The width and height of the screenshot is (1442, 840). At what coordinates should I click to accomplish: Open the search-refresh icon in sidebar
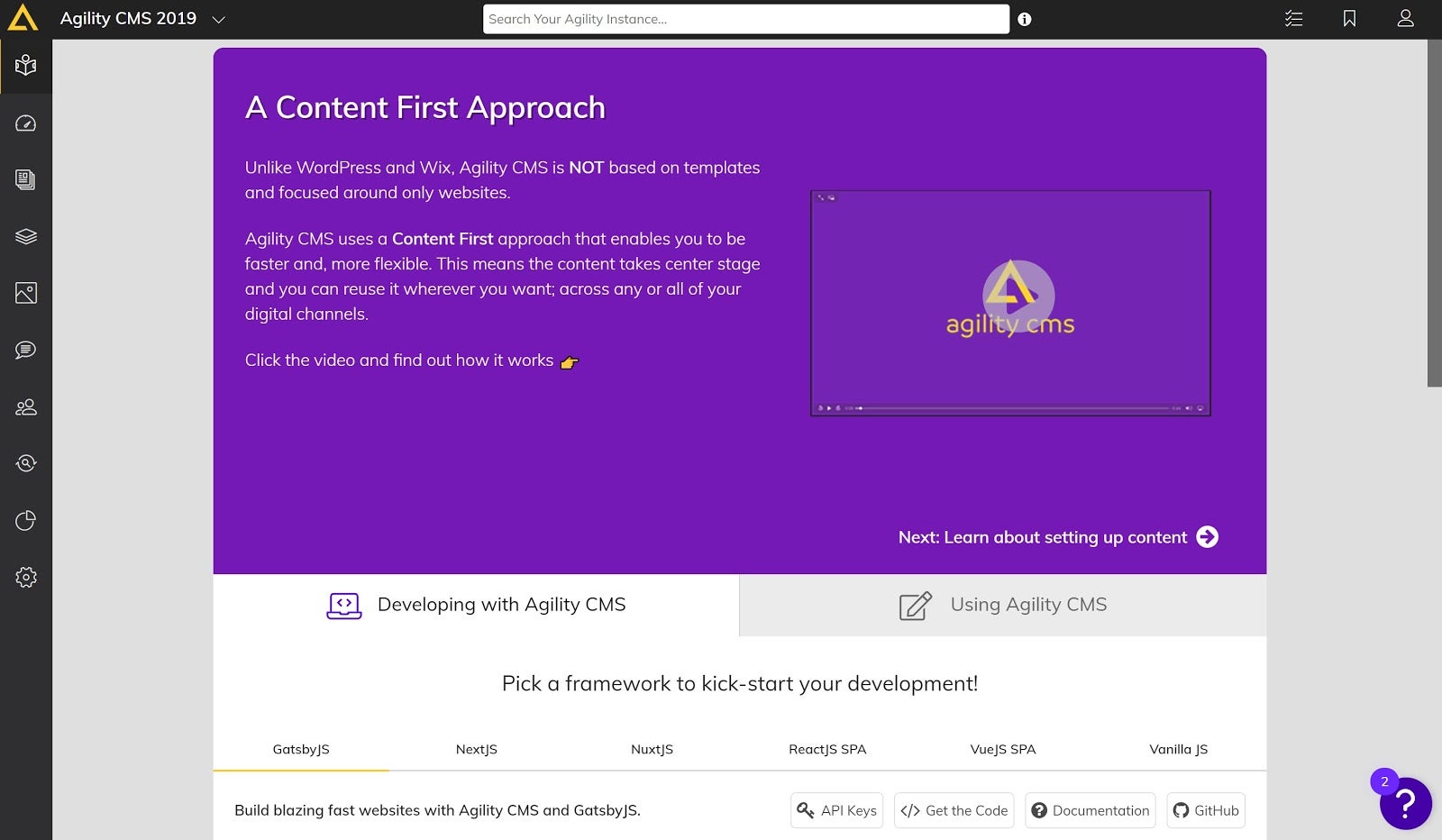pyautogui.click(x=26, y=463)
